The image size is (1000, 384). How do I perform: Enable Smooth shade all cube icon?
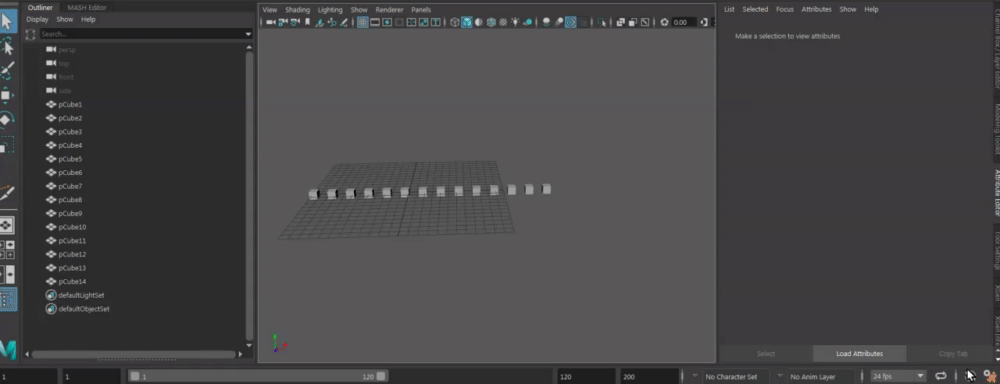coord(467,22)
